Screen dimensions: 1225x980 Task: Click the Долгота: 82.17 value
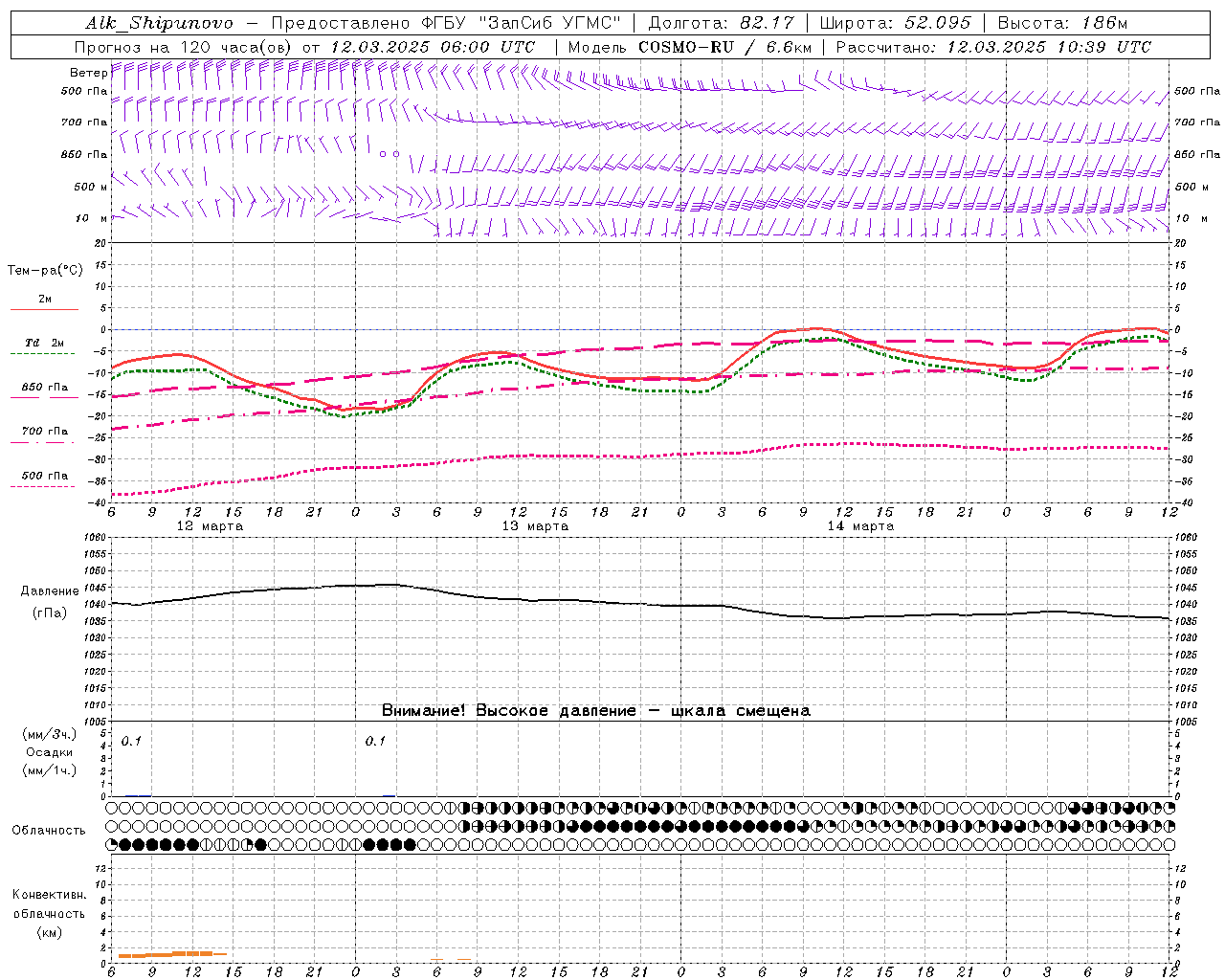tap(721, 23)
